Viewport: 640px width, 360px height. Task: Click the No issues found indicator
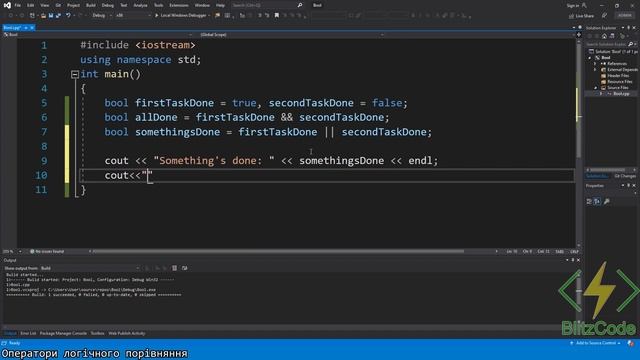(x=47, y=251)
